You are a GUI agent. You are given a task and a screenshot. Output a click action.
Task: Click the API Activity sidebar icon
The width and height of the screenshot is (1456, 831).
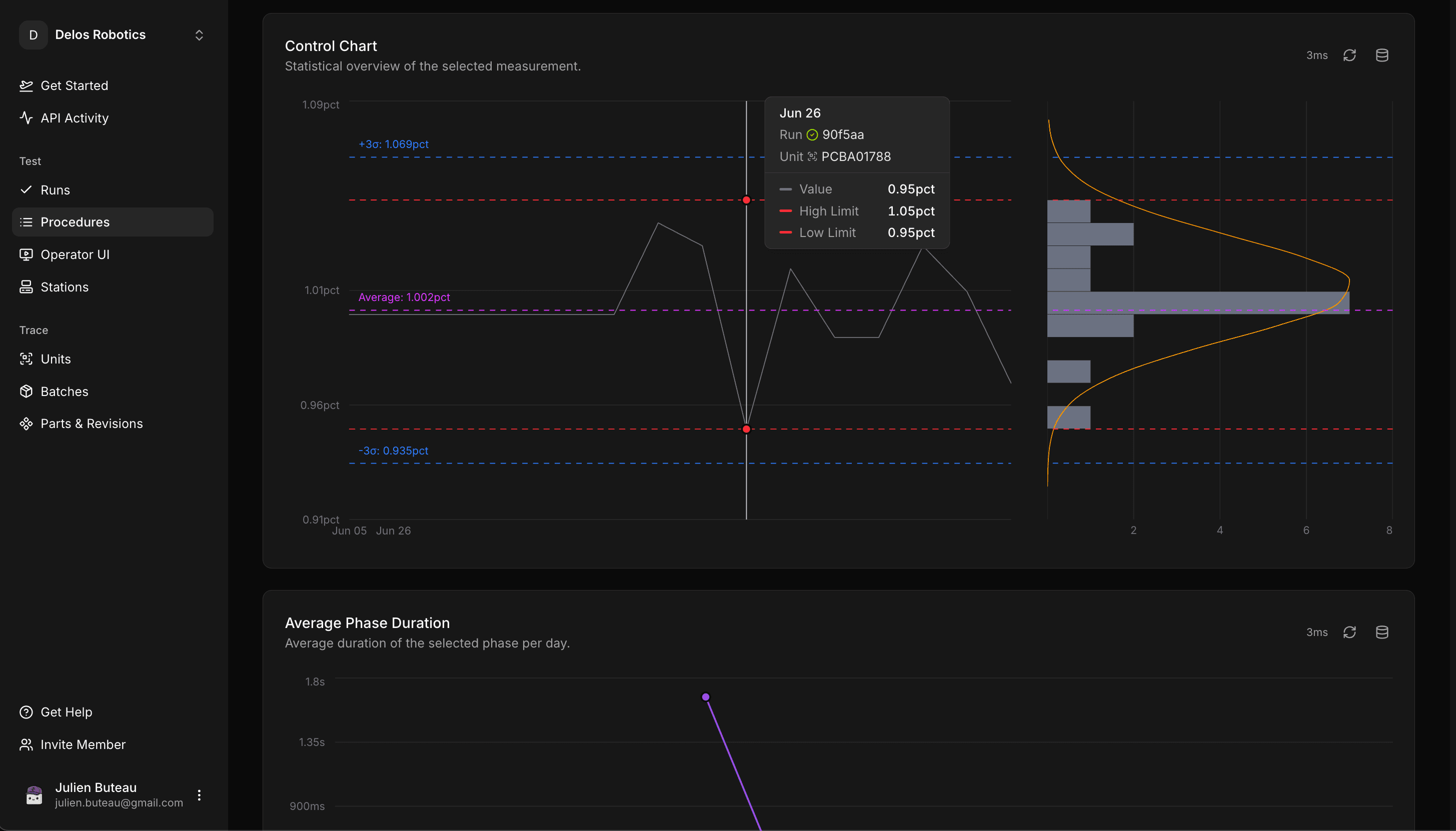[x=27, y=118]
